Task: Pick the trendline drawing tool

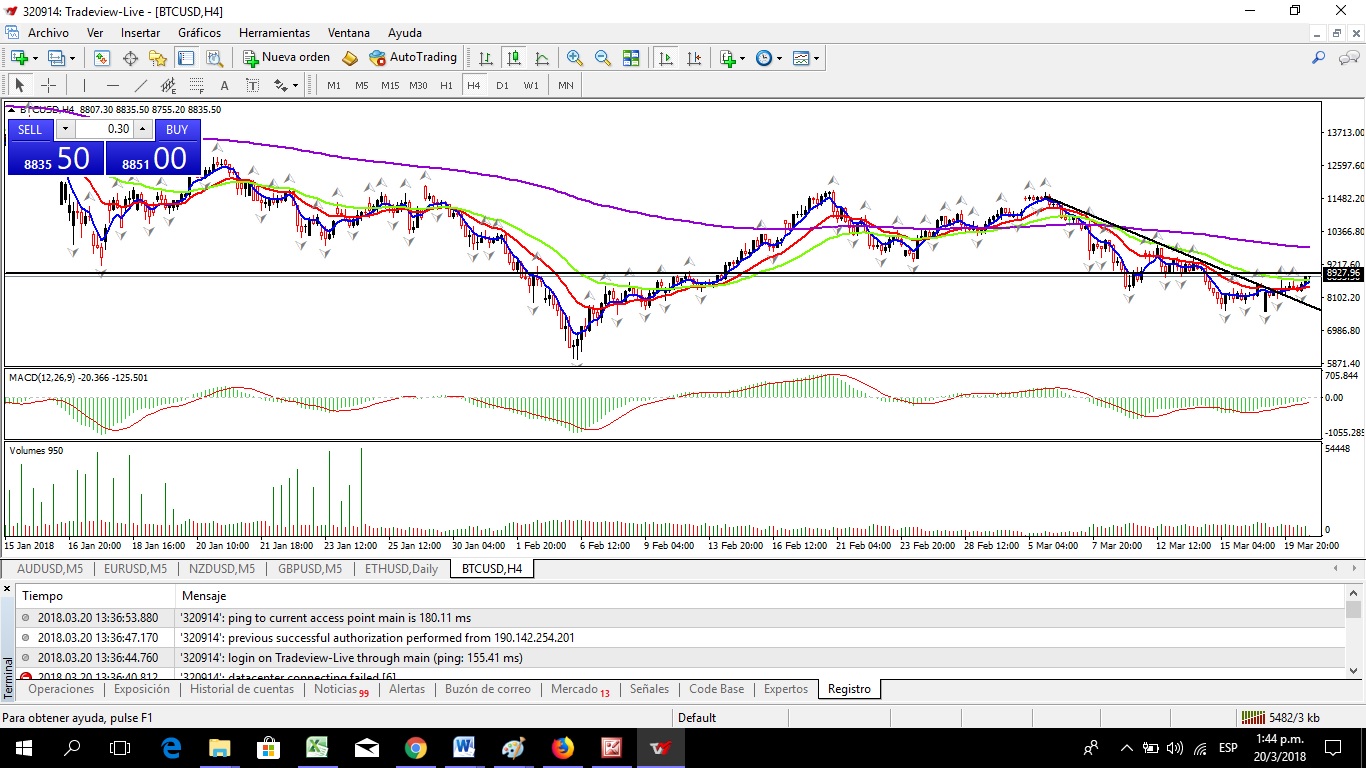Action: 141,85
